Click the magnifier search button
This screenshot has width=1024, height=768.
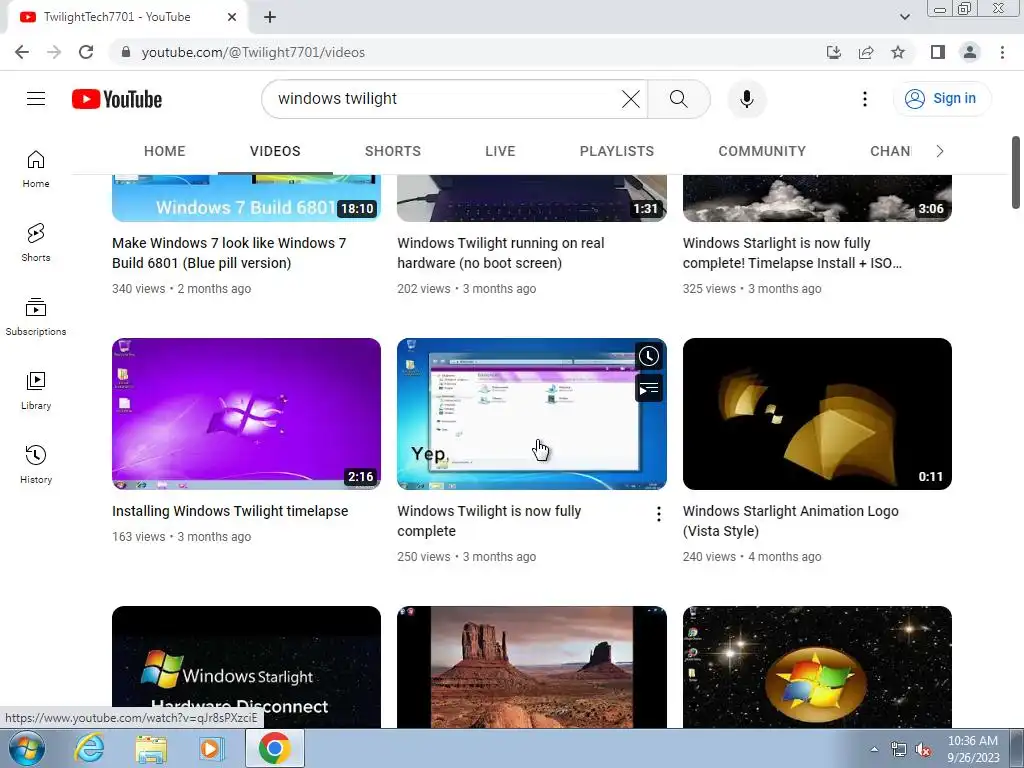coord(679,99)
